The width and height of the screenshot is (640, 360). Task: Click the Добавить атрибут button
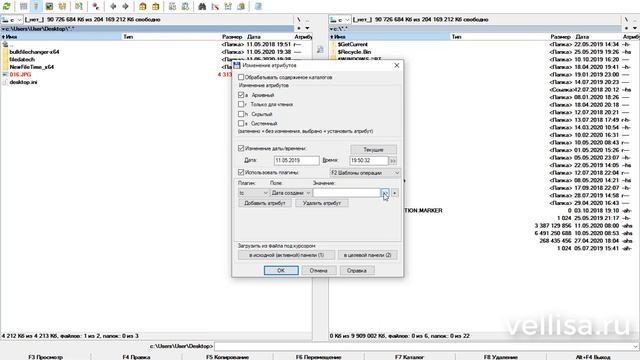point(264,203)
